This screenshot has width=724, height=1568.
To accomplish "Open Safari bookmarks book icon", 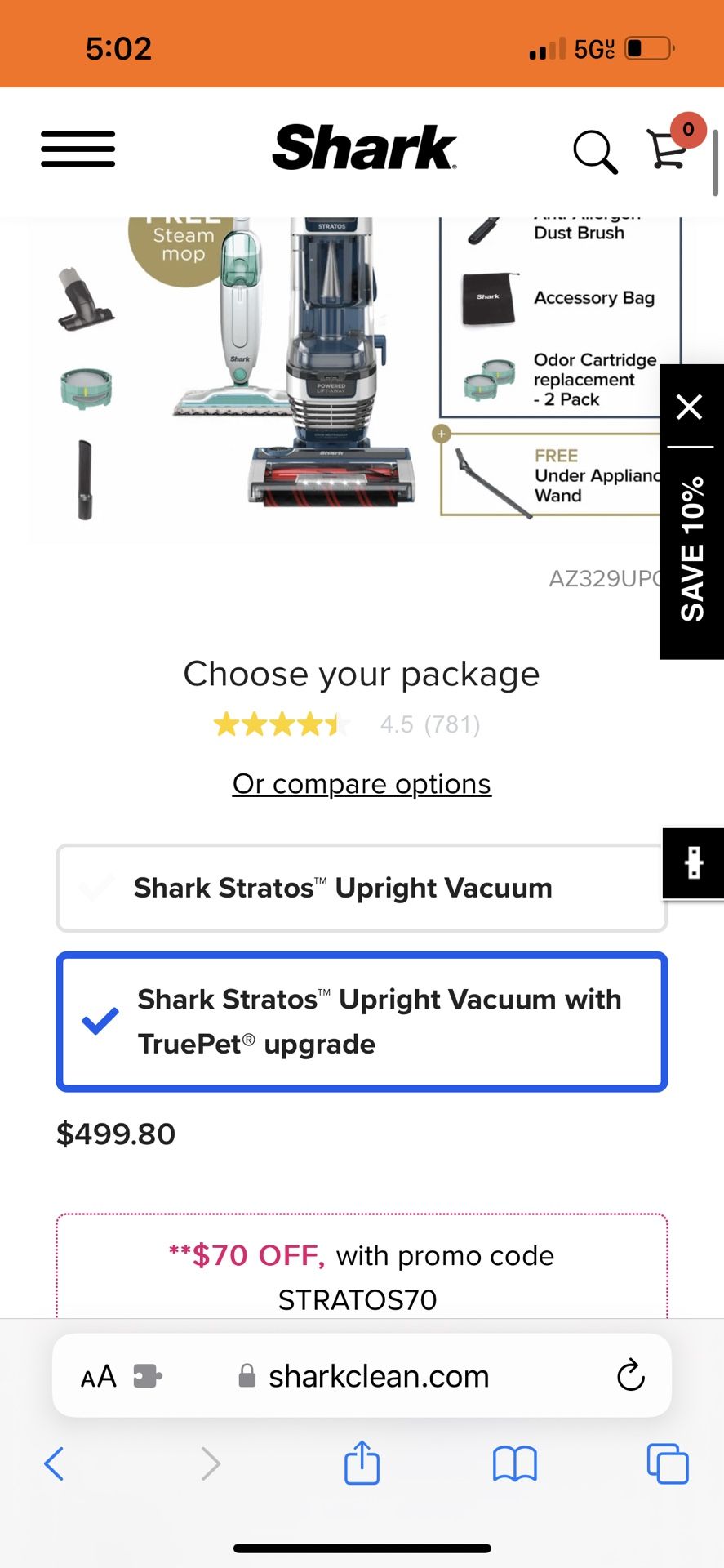I will pyautogui.click(x=514, y=1463).
